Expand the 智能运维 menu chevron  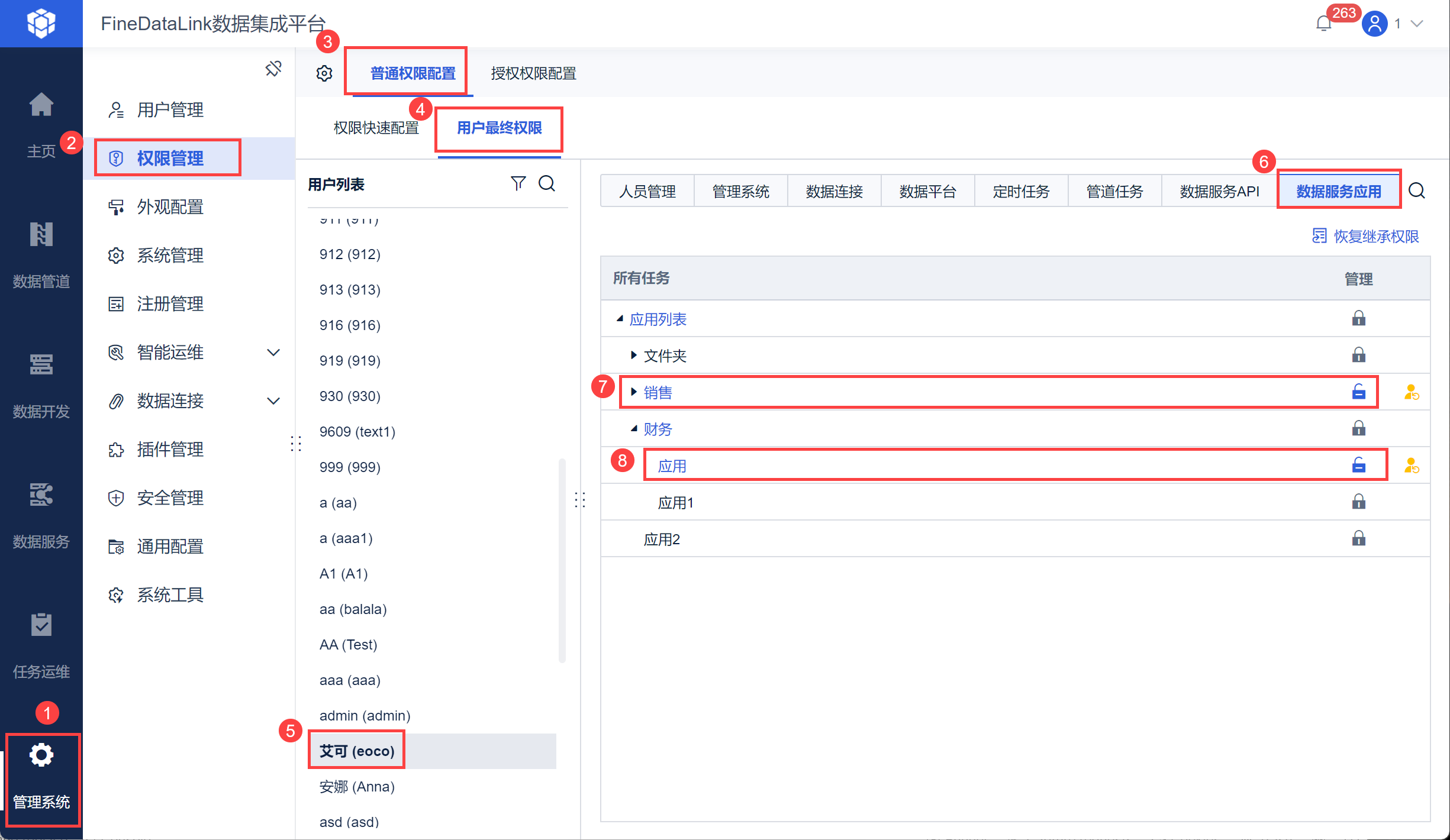click(x=273, y=353)
